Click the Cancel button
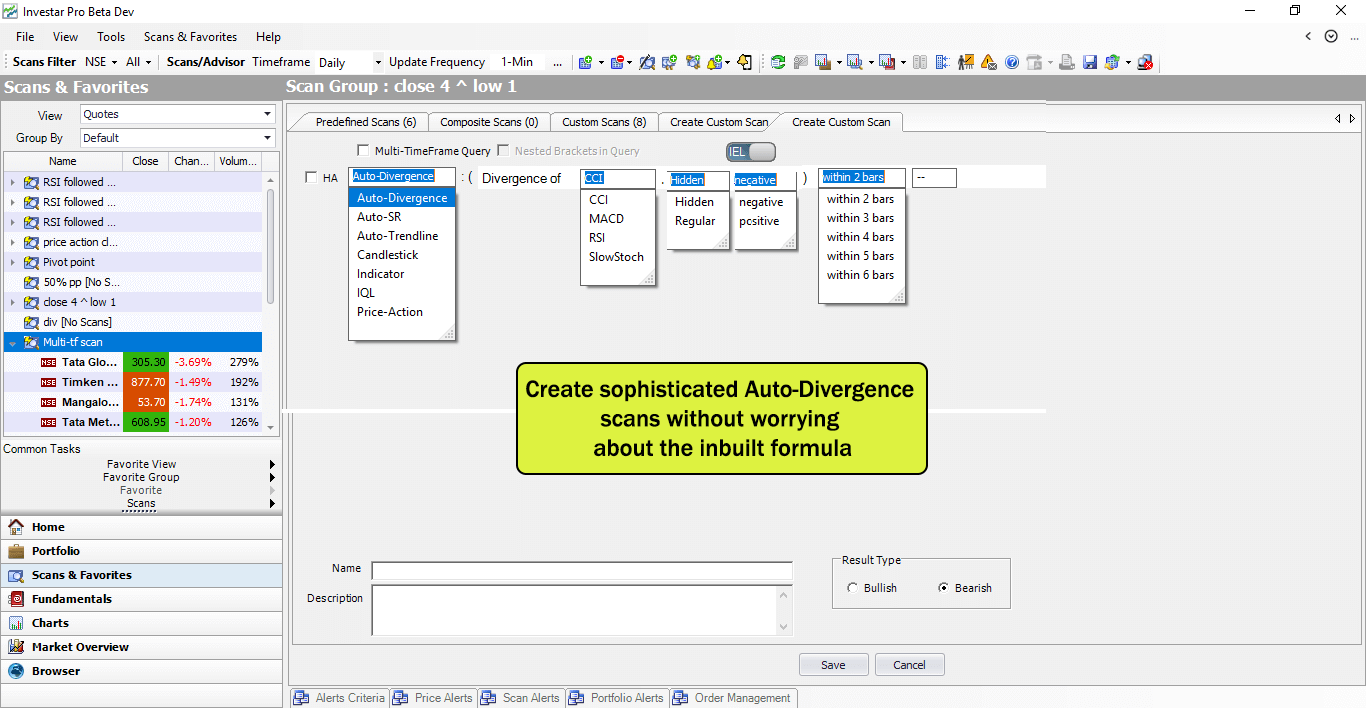This screenshot has width=1366, height=708. pos(909,665)
